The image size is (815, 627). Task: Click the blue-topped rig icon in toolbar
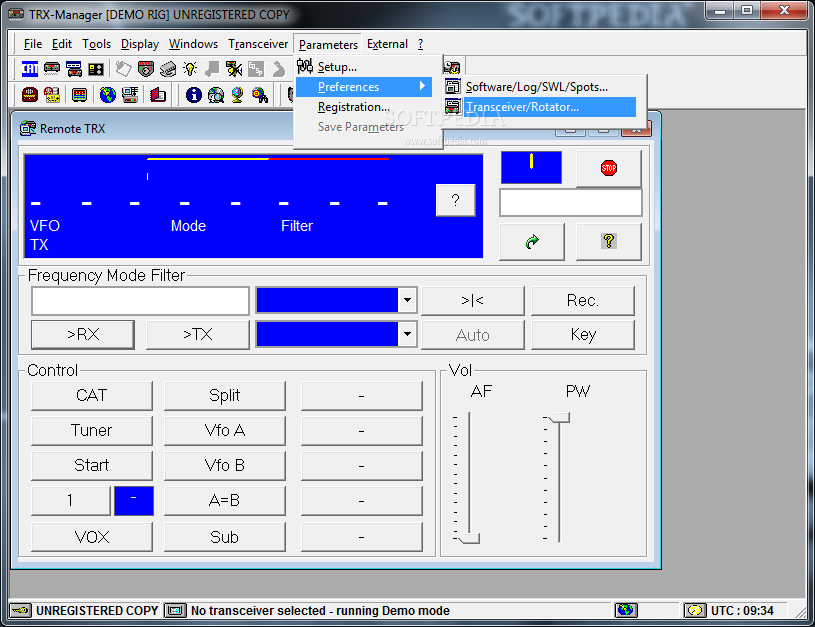74,68
